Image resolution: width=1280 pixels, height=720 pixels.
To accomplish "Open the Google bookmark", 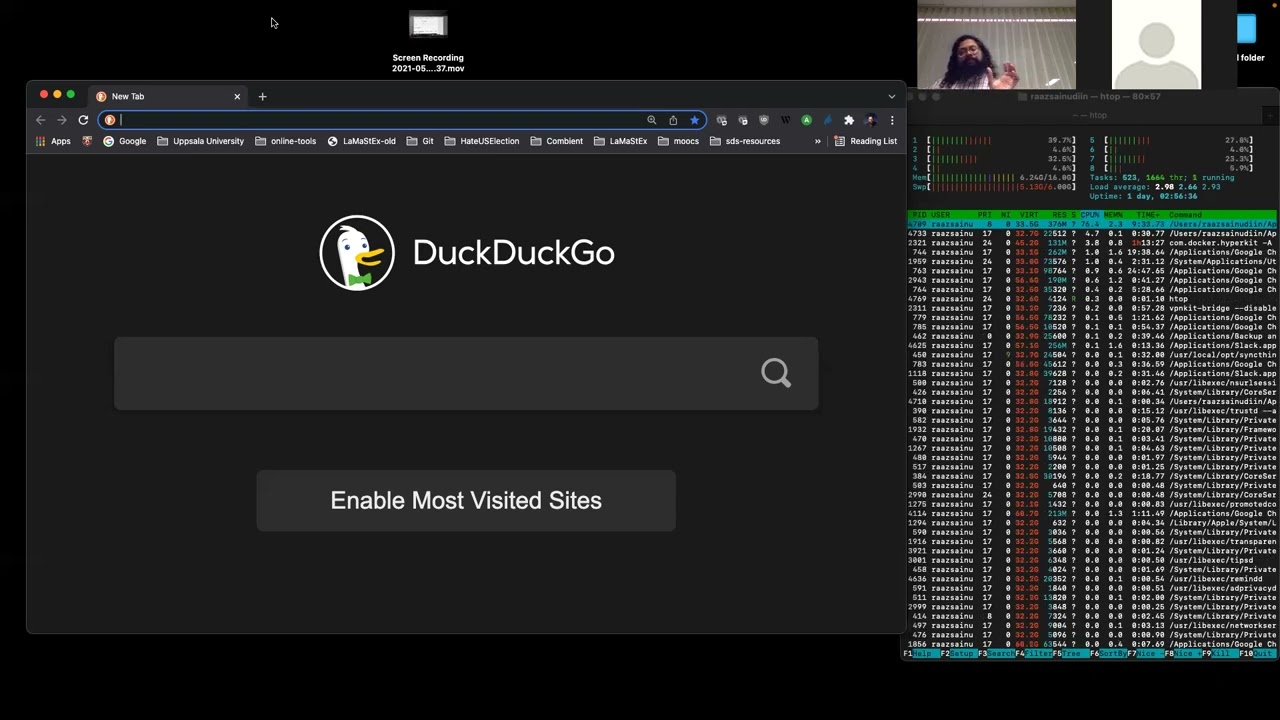I will pos(125,141).
